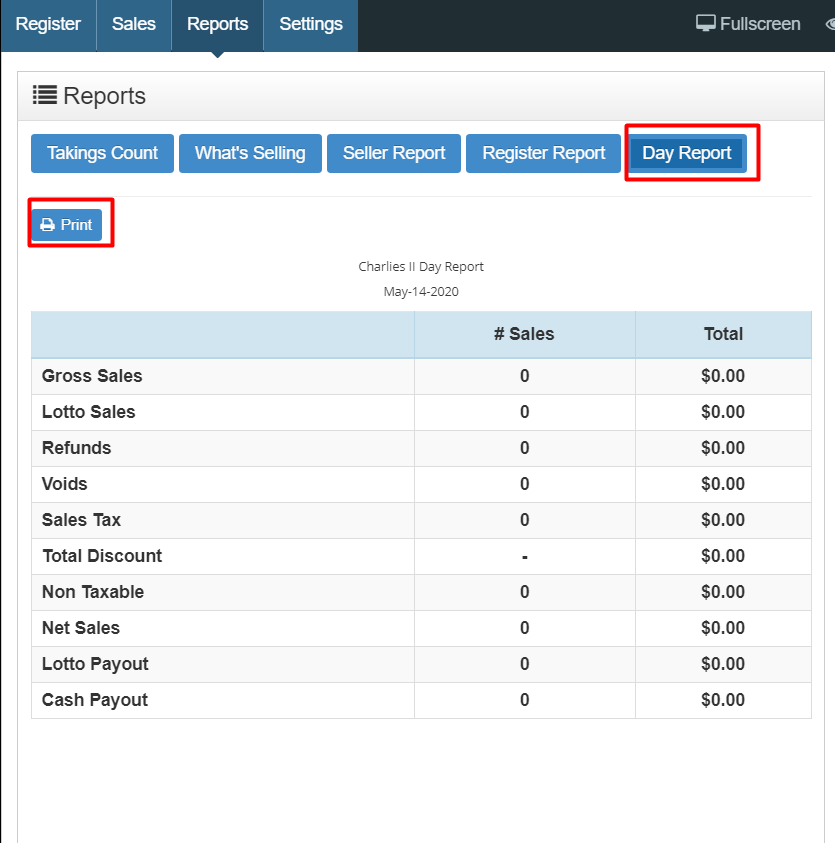Click the printer icon on Print button
The height and width of the screenshot is (843, 835).
tap(47, 225)
